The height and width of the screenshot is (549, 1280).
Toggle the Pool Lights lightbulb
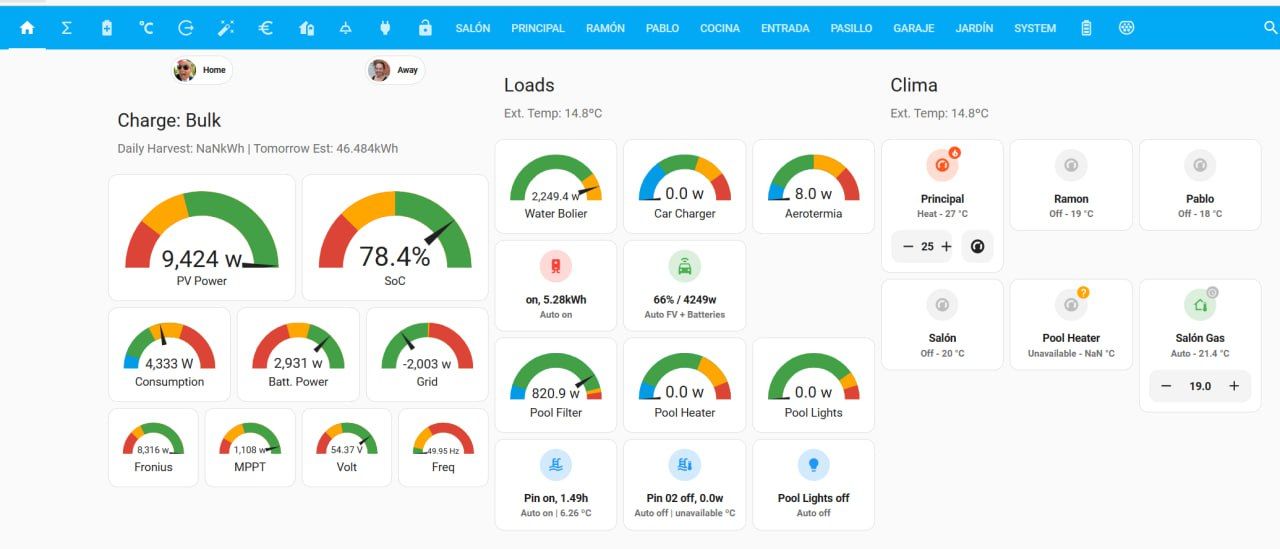[x=813, y=465]
